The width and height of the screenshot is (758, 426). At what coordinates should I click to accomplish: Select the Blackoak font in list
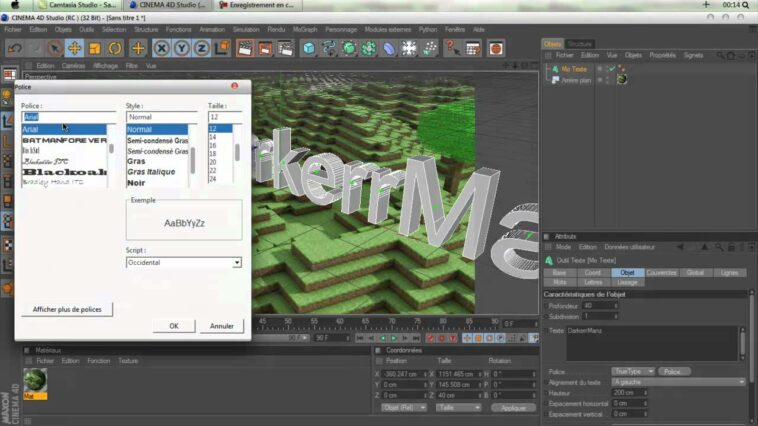[64, 172]
